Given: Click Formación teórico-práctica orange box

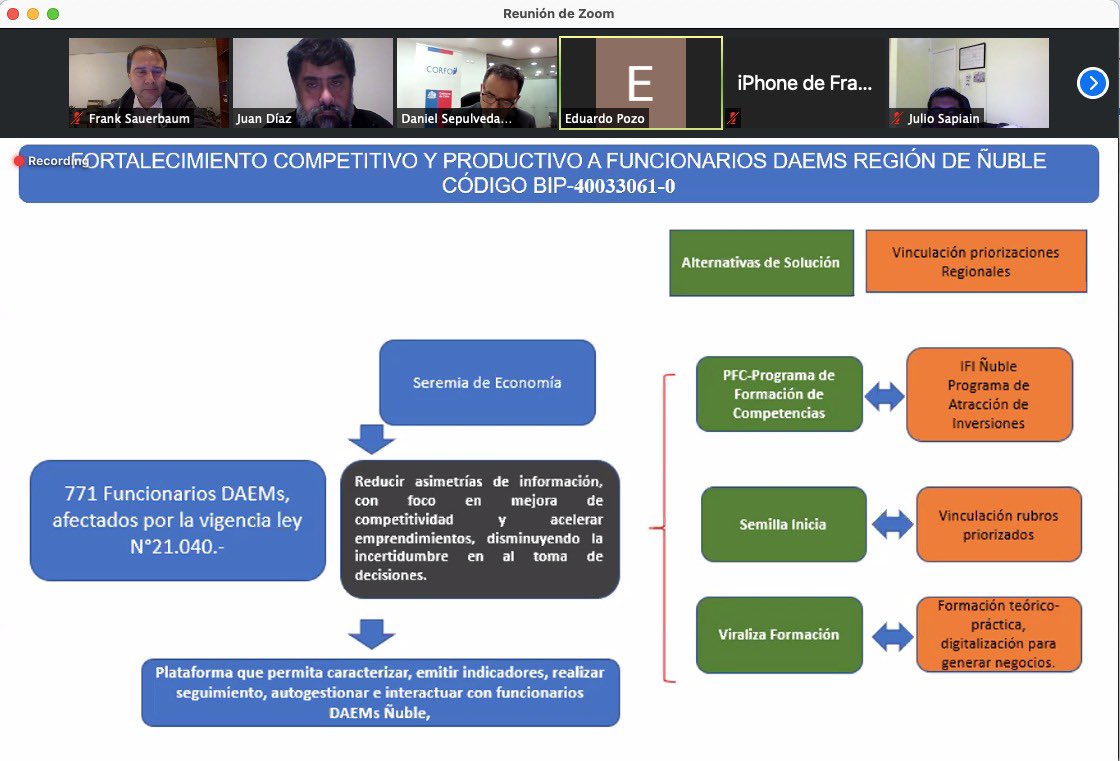Looking at the screenshot, I should [x=999, y=635].
